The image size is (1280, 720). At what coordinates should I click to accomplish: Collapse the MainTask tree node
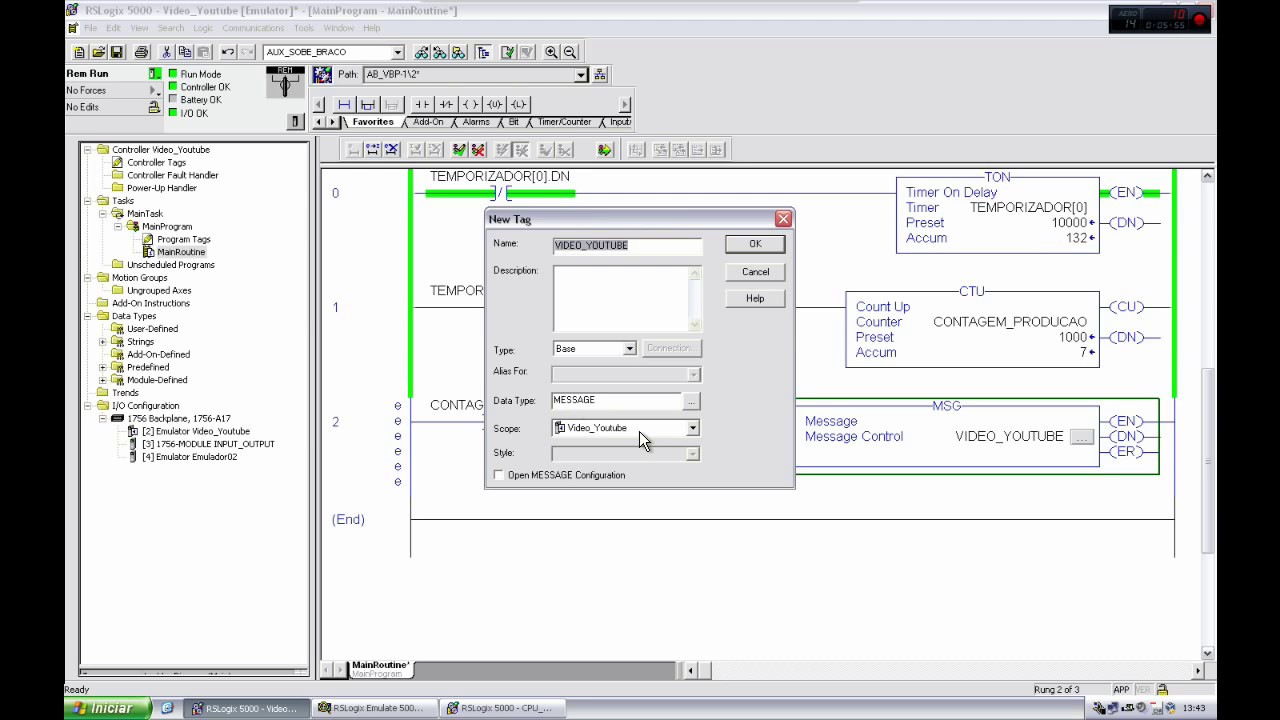103,214
